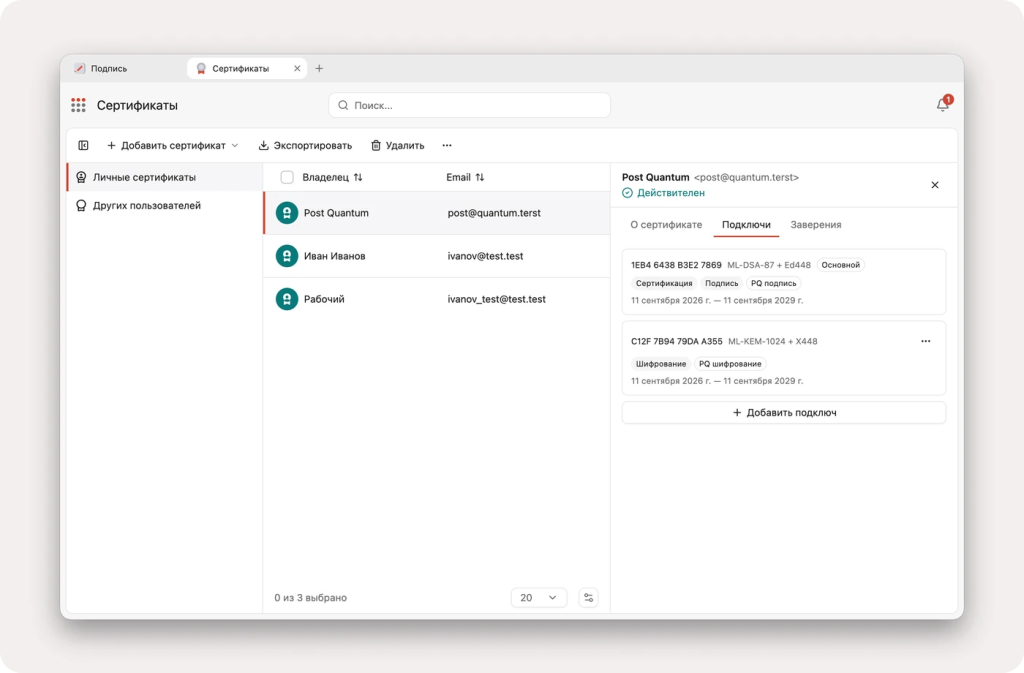This screenshot has height=673, width=1024.
Task: Click the Добавить подключ button
Action: pos(784,413)
